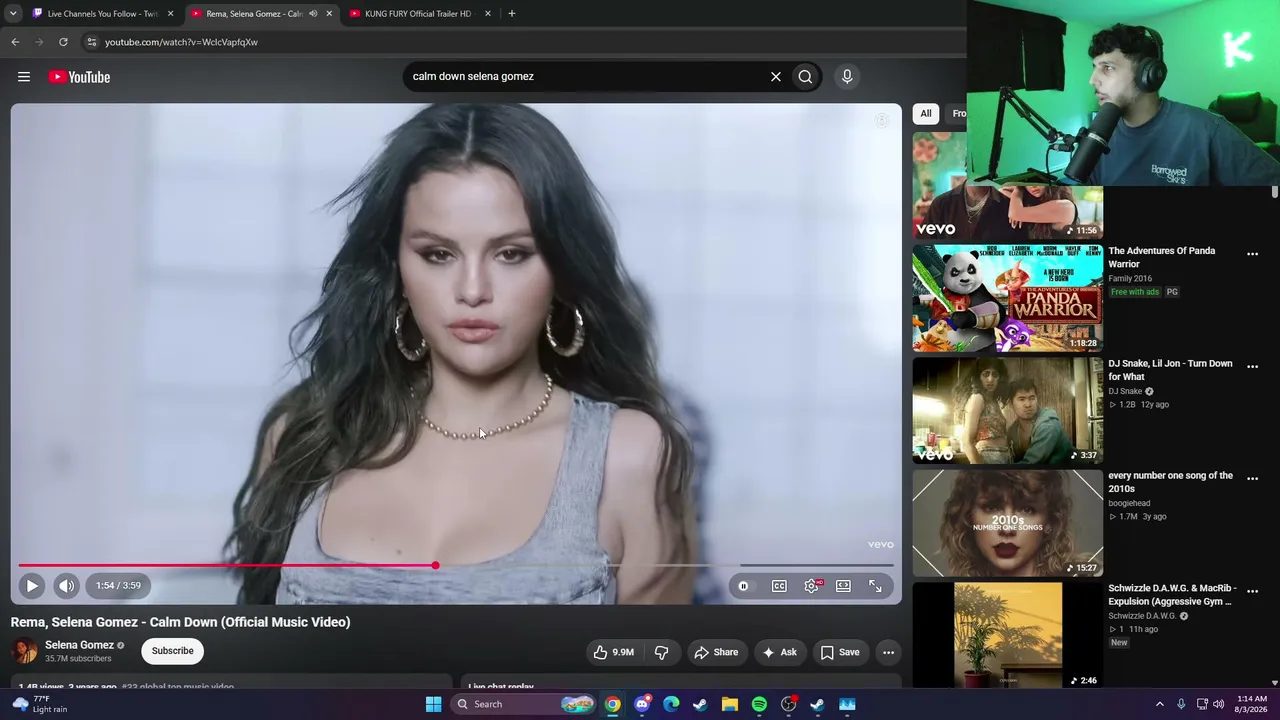Viewport: 1280px width, 720px height.
Task: Switch to theater mode
Action: [x=843, y=586]
